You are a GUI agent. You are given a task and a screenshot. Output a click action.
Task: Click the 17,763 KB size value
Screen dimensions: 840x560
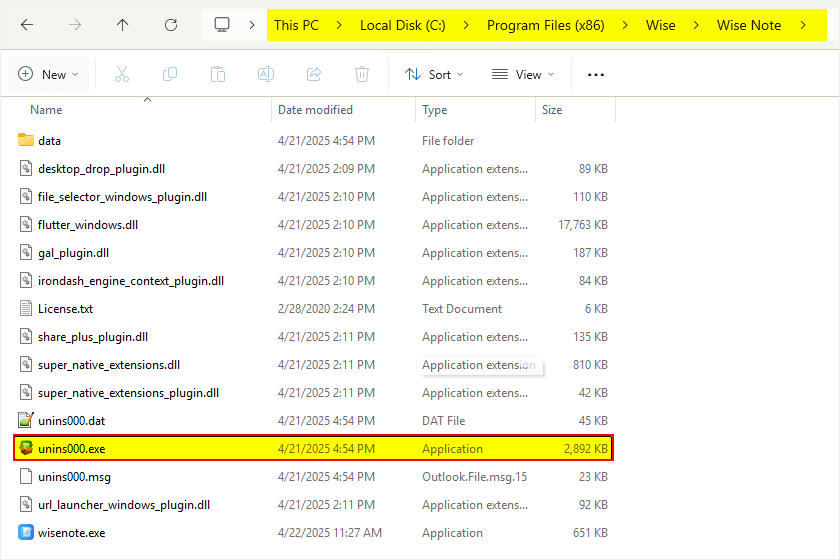tap(583, 225)
